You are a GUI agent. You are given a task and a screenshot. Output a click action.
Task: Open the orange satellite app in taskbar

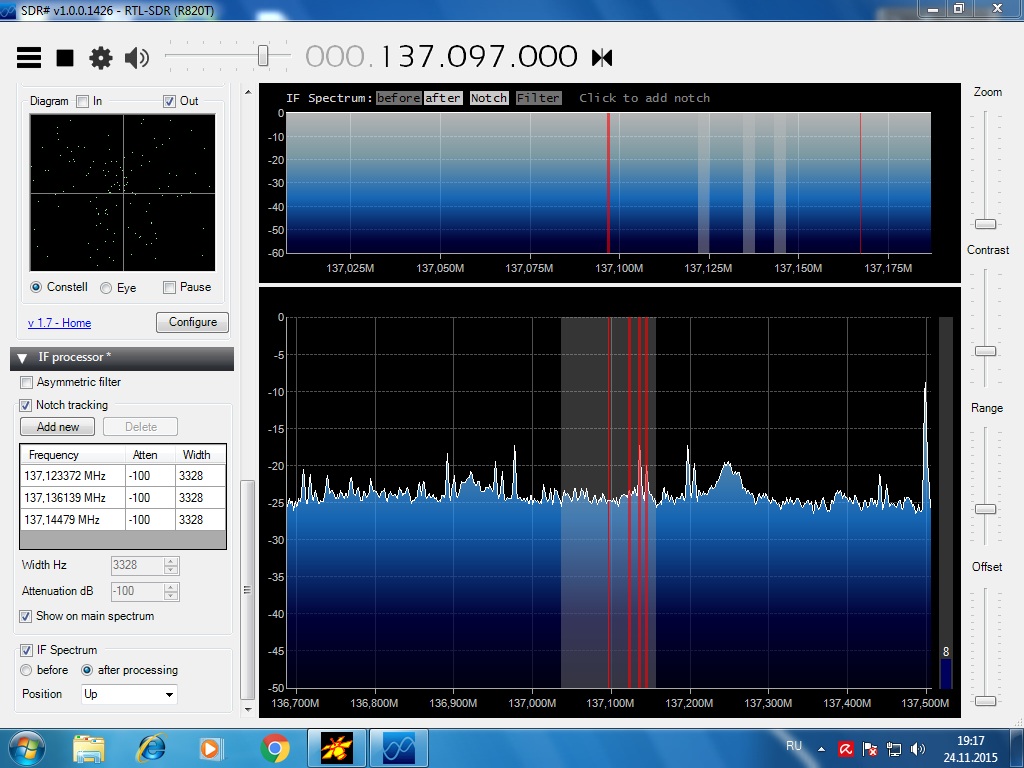tap(337, 748)
